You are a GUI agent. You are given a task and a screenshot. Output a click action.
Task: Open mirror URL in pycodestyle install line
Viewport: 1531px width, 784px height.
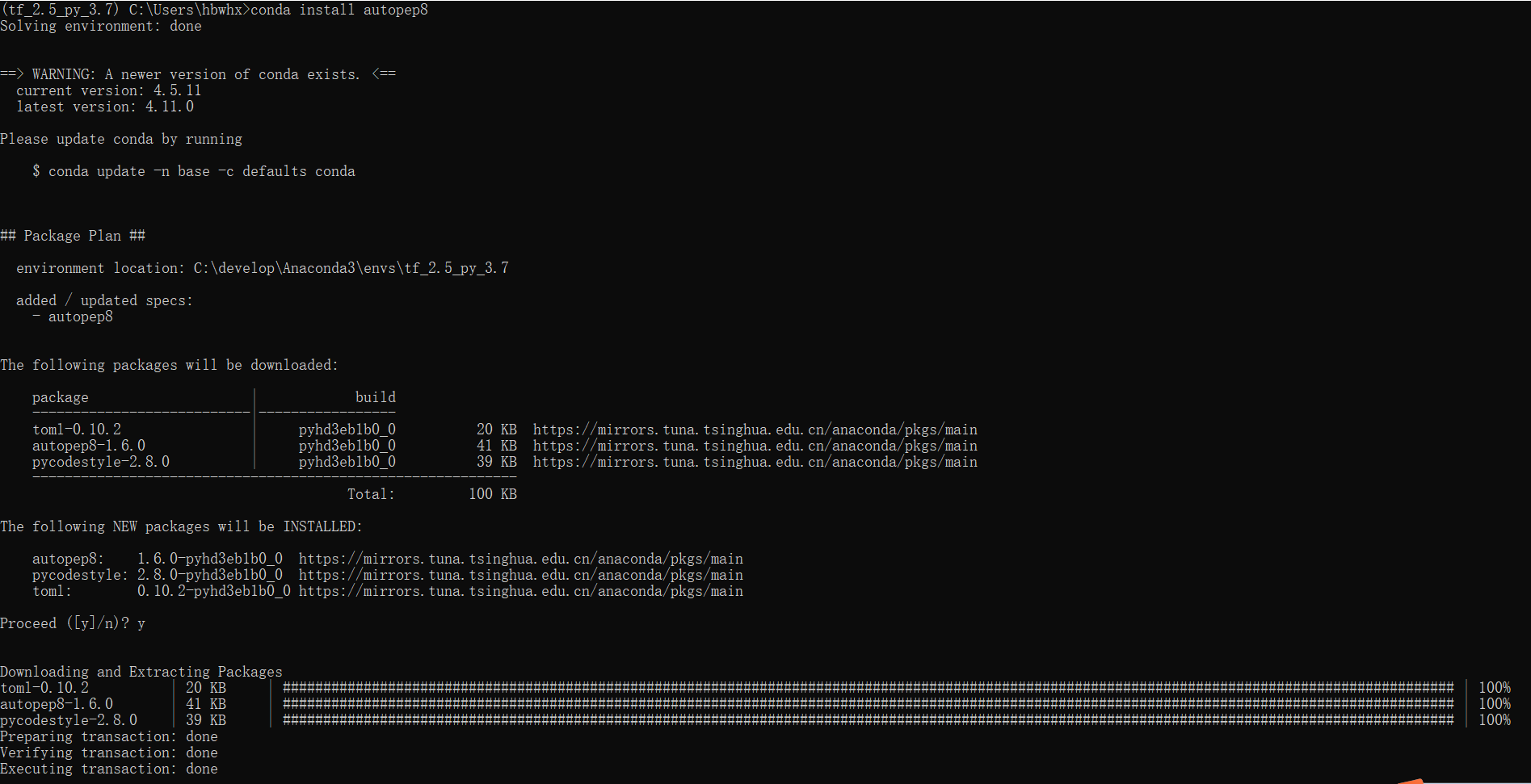tap(521, 575)
